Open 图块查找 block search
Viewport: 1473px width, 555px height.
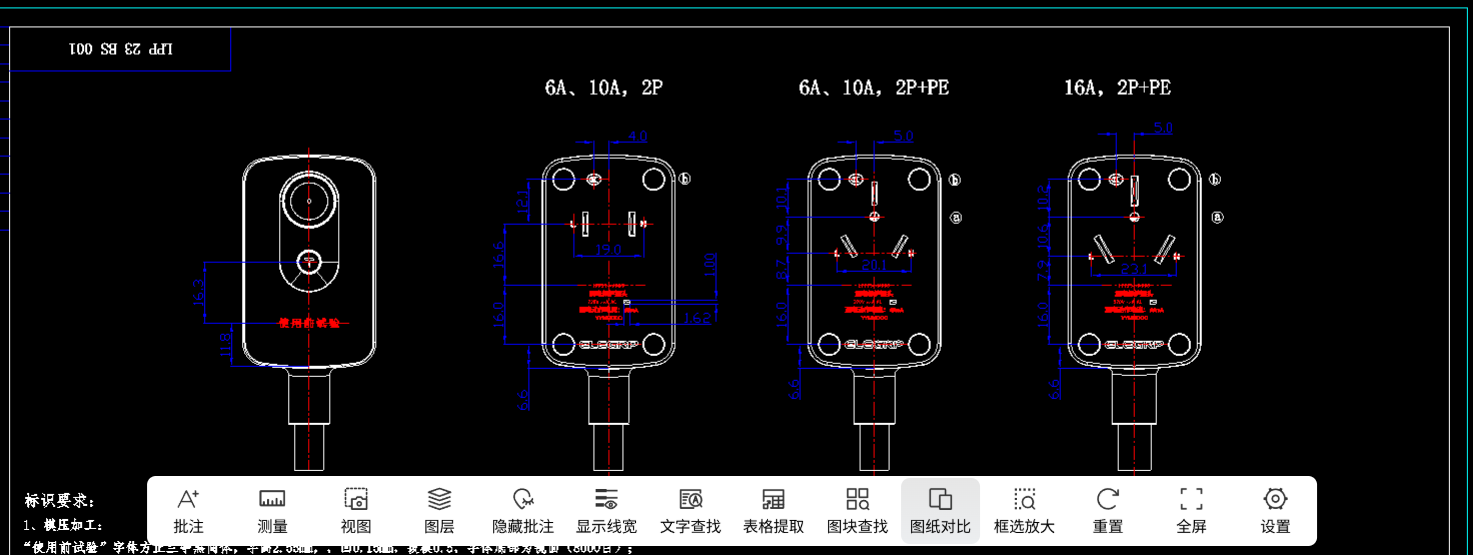tap(857, 510)
